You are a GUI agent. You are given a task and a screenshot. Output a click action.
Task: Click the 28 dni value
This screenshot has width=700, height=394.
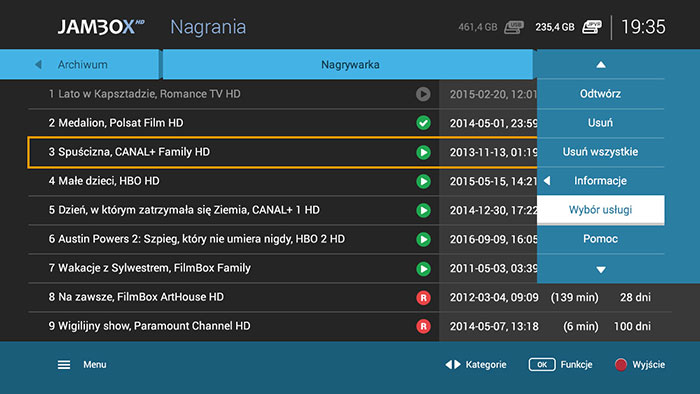pos(635,298)
